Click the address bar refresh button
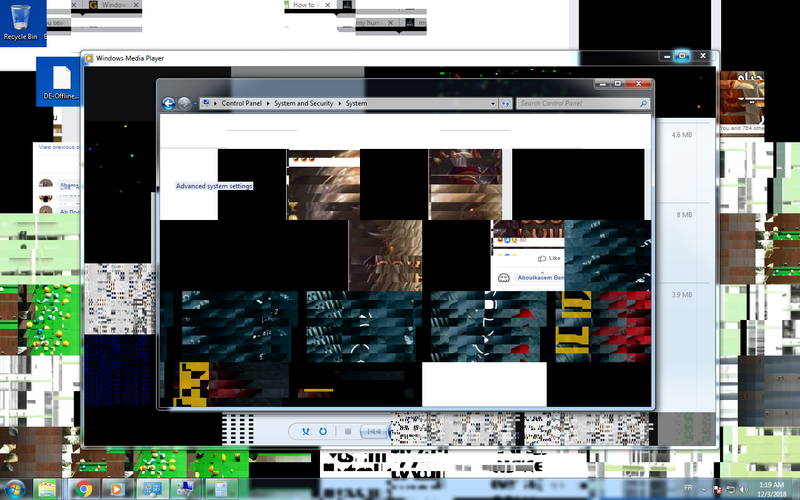 click(x=505, y=104)
